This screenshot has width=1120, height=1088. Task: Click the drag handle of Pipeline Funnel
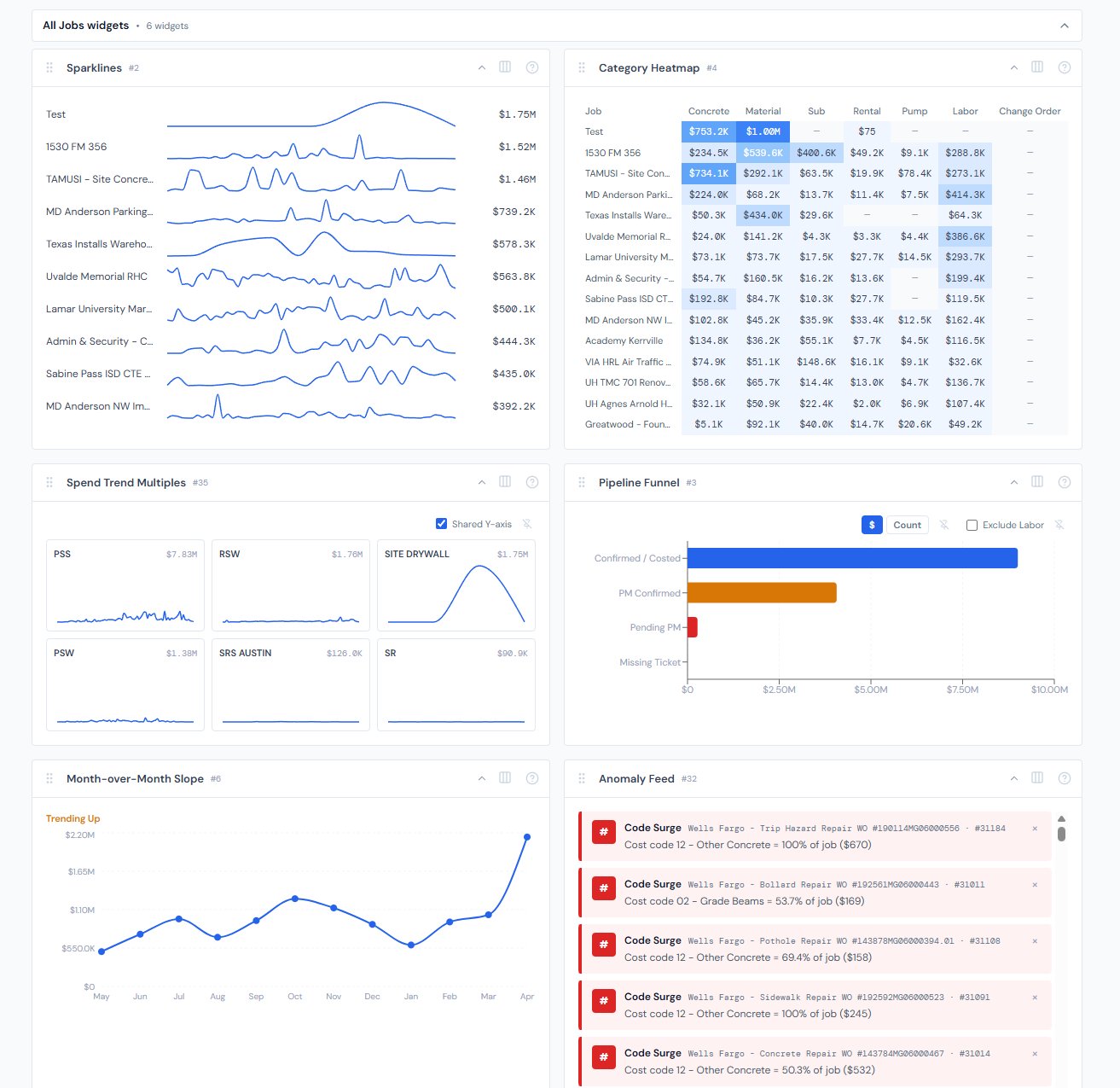[582, 482]
